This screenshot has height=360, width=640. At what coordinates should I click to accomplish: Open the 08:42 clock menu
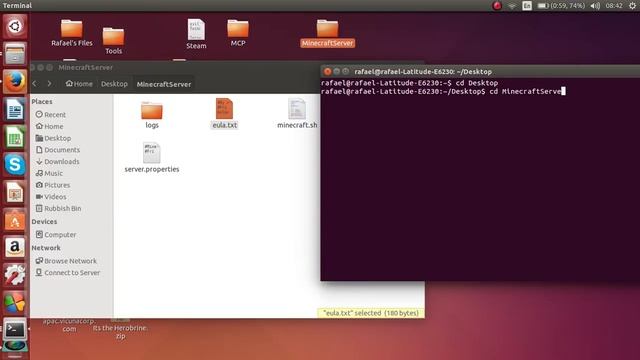[614, 6]
